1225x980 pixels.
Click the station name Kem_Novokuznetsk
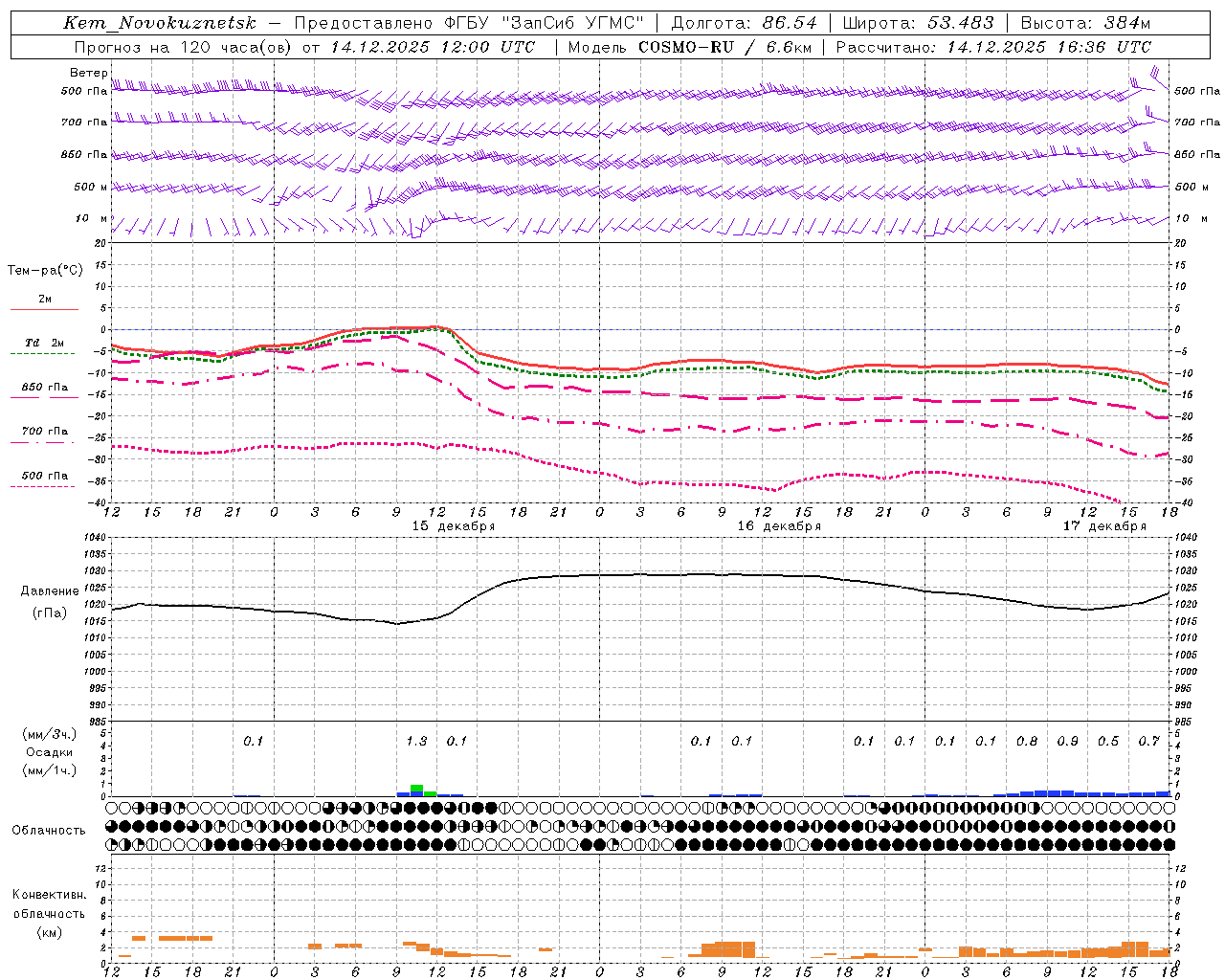tap(162, 23)
